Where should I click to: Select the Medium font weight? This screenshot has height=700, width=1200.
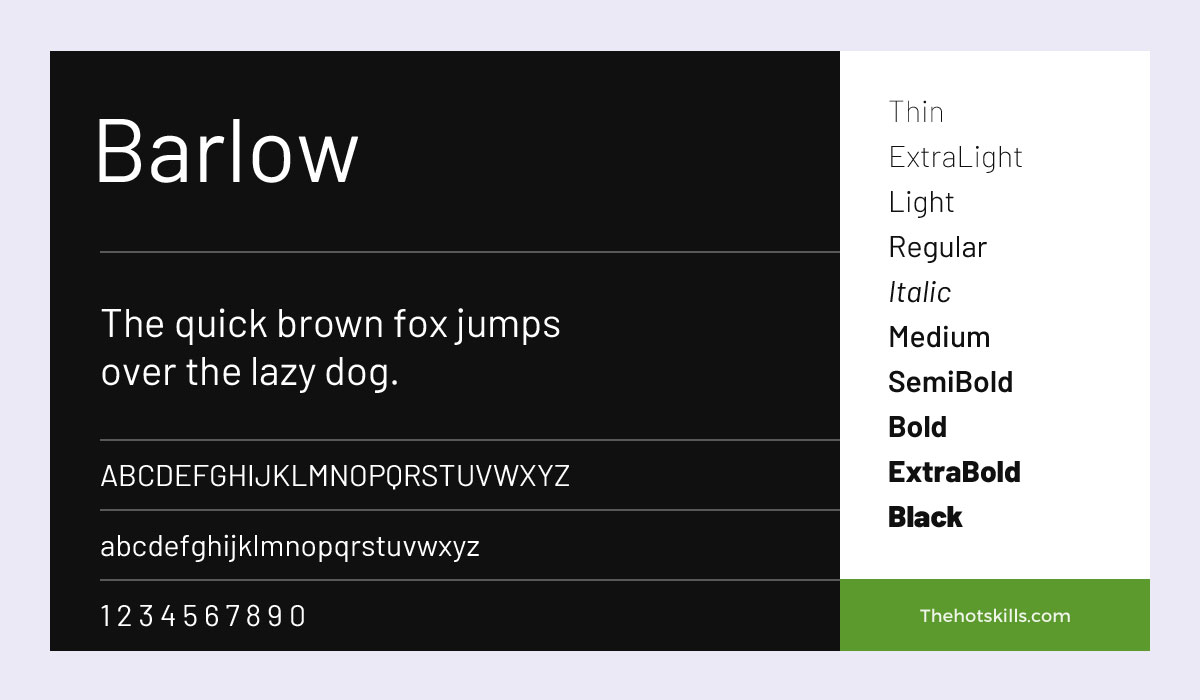[939, 337]
